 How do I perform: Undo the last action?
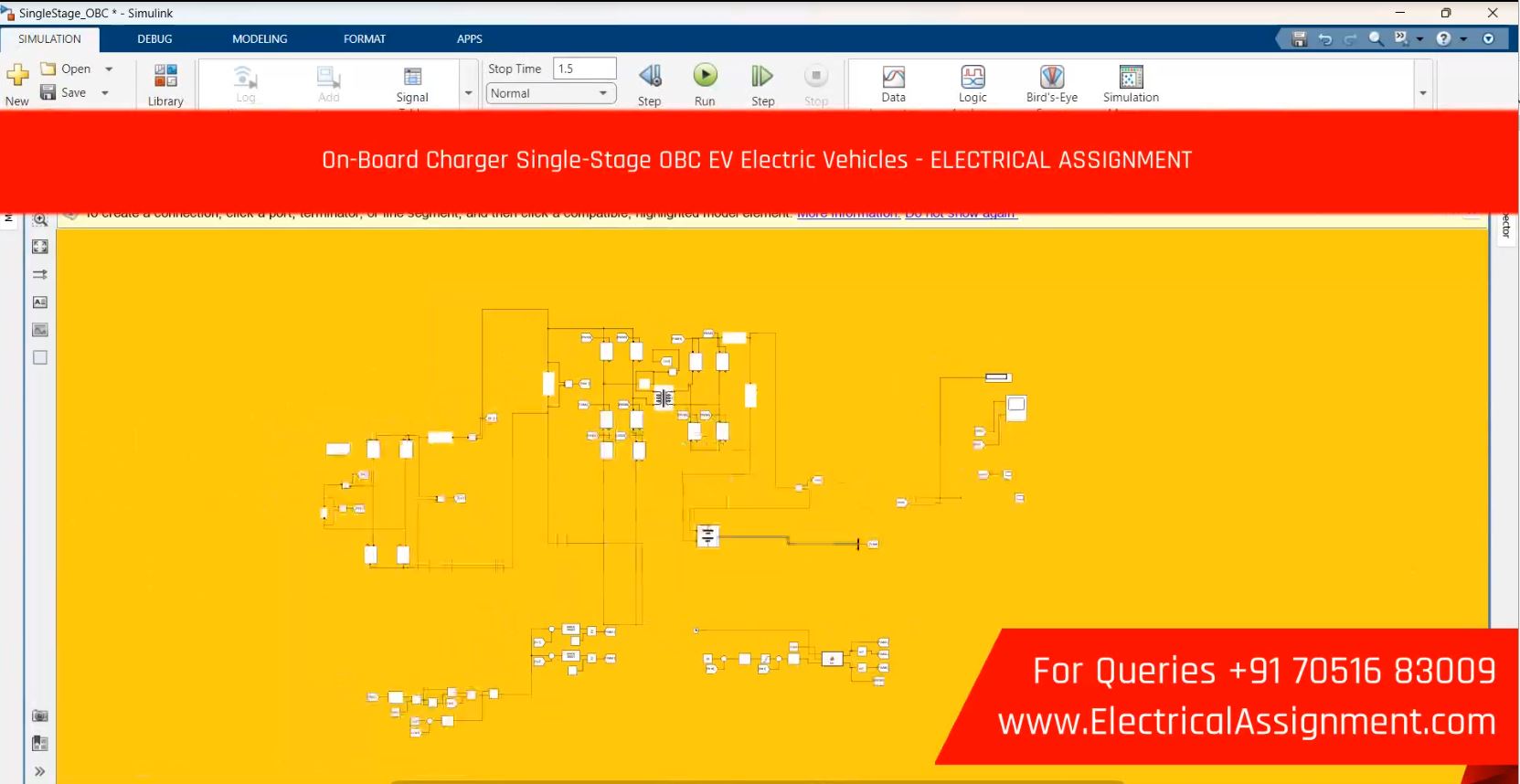[x=1324, y=38]
